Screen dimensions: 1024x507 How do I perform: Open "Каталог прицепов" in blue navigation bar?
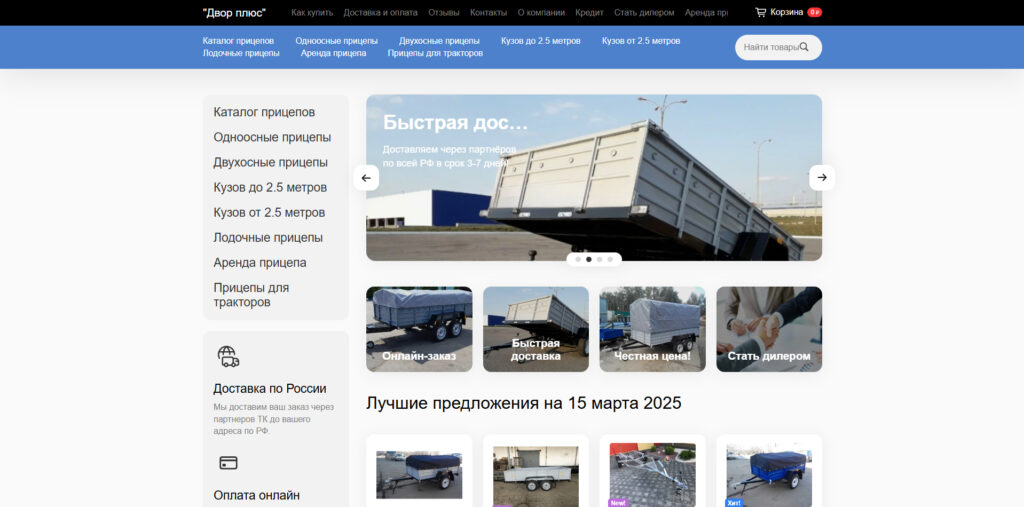point(238,41)
